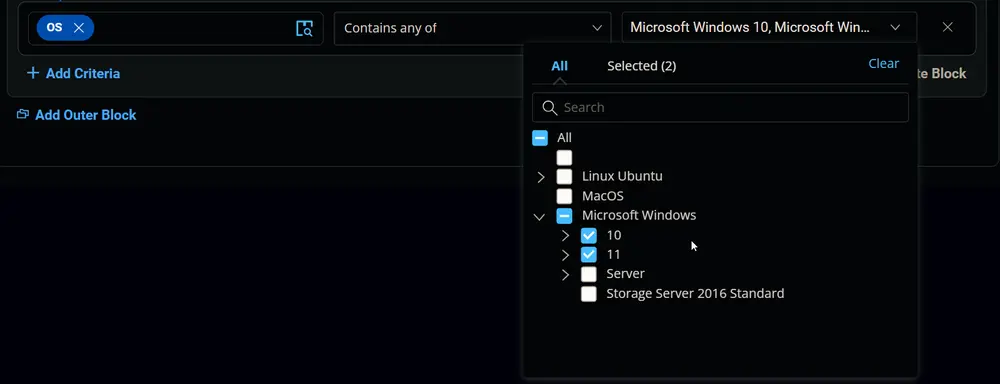Uncheck the Windows 11 checkbox
The height and width of the screenshot is (384, 1000).
pos(589,255)
